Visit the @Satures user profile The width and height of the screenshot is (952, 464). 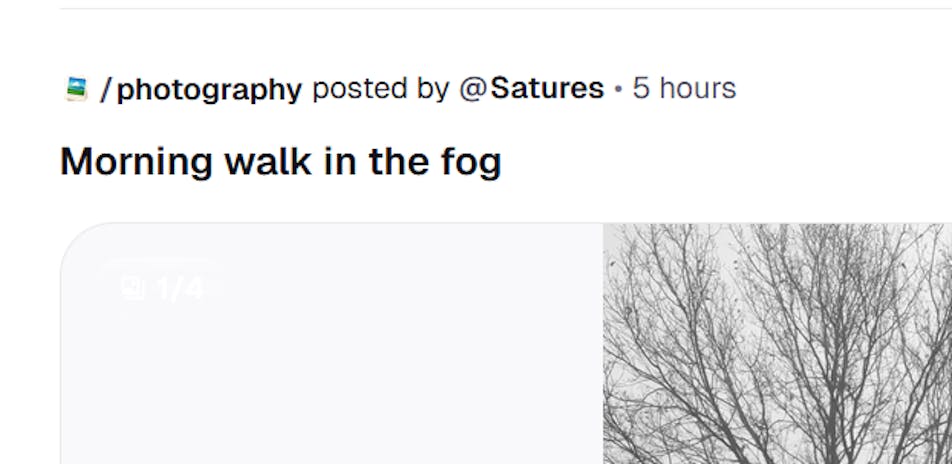coord(531,89)
